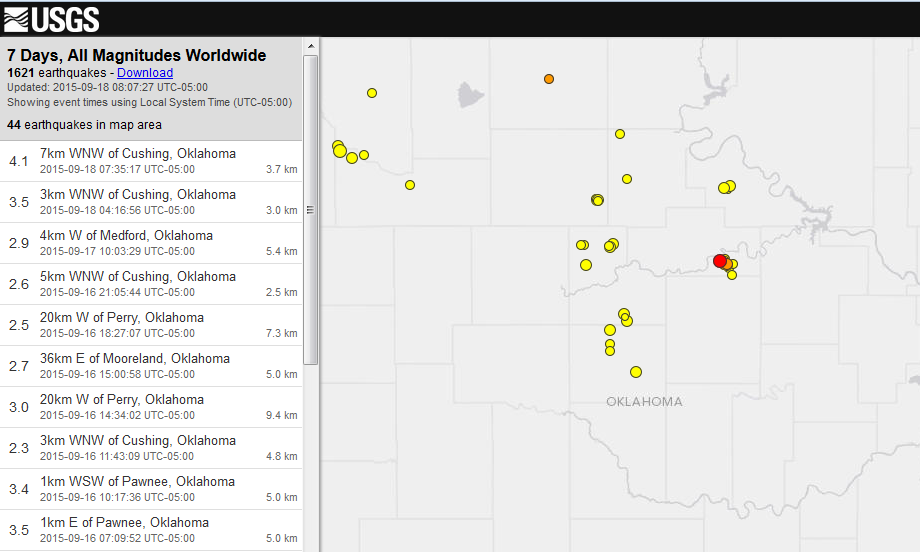Click the yellow marker nearest the OKLAHOMA label

coord(636,372)
